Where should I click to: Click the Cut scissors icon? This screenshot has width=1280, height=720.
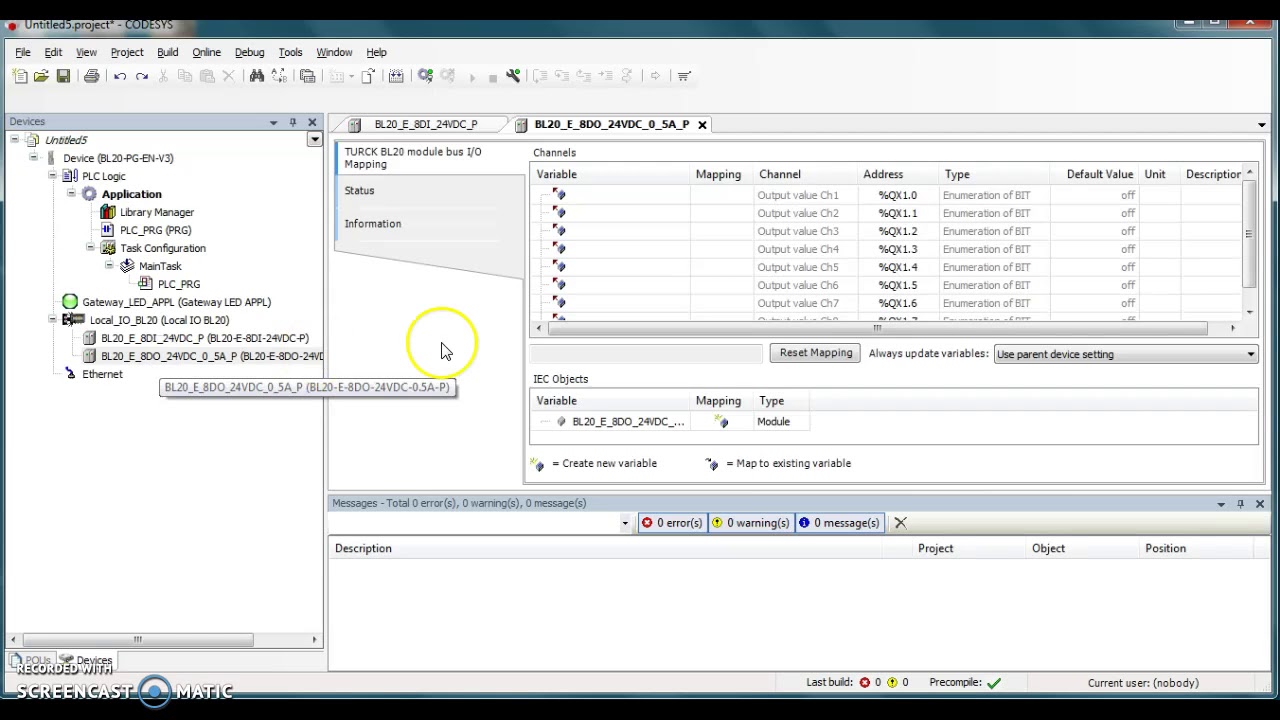[163, 76]
